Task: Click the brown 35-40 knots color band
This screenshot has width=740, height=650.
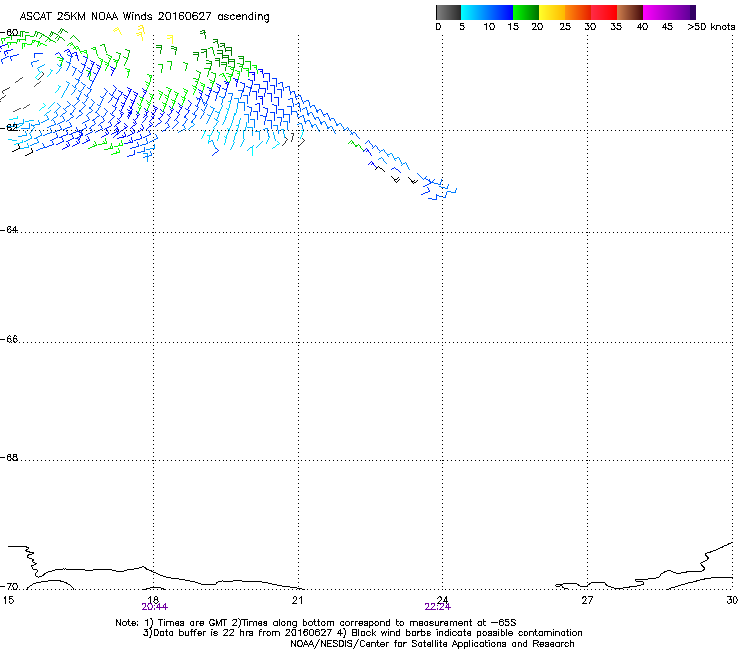Action: (x=630, y=12)
